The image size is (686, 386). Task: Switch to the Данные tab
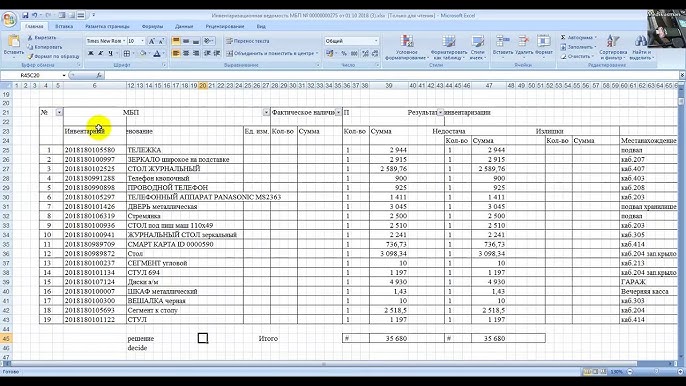184,26
